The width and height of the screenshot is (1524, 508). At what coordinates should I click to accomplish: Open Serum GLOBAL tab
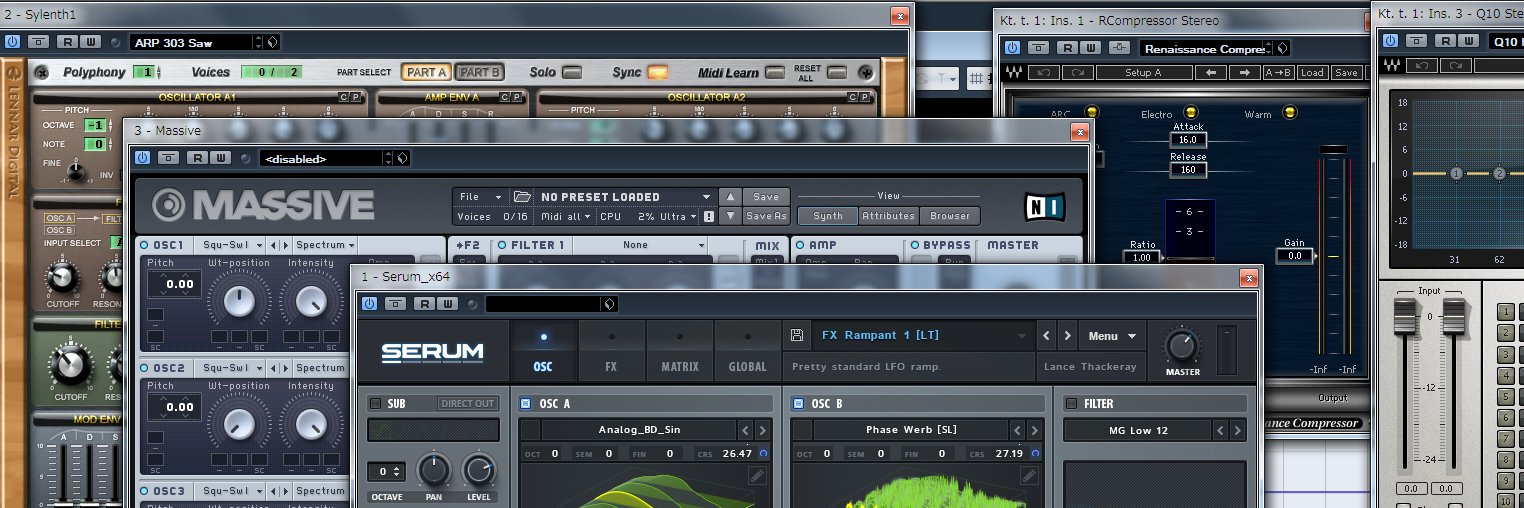(x=748, y=350)
